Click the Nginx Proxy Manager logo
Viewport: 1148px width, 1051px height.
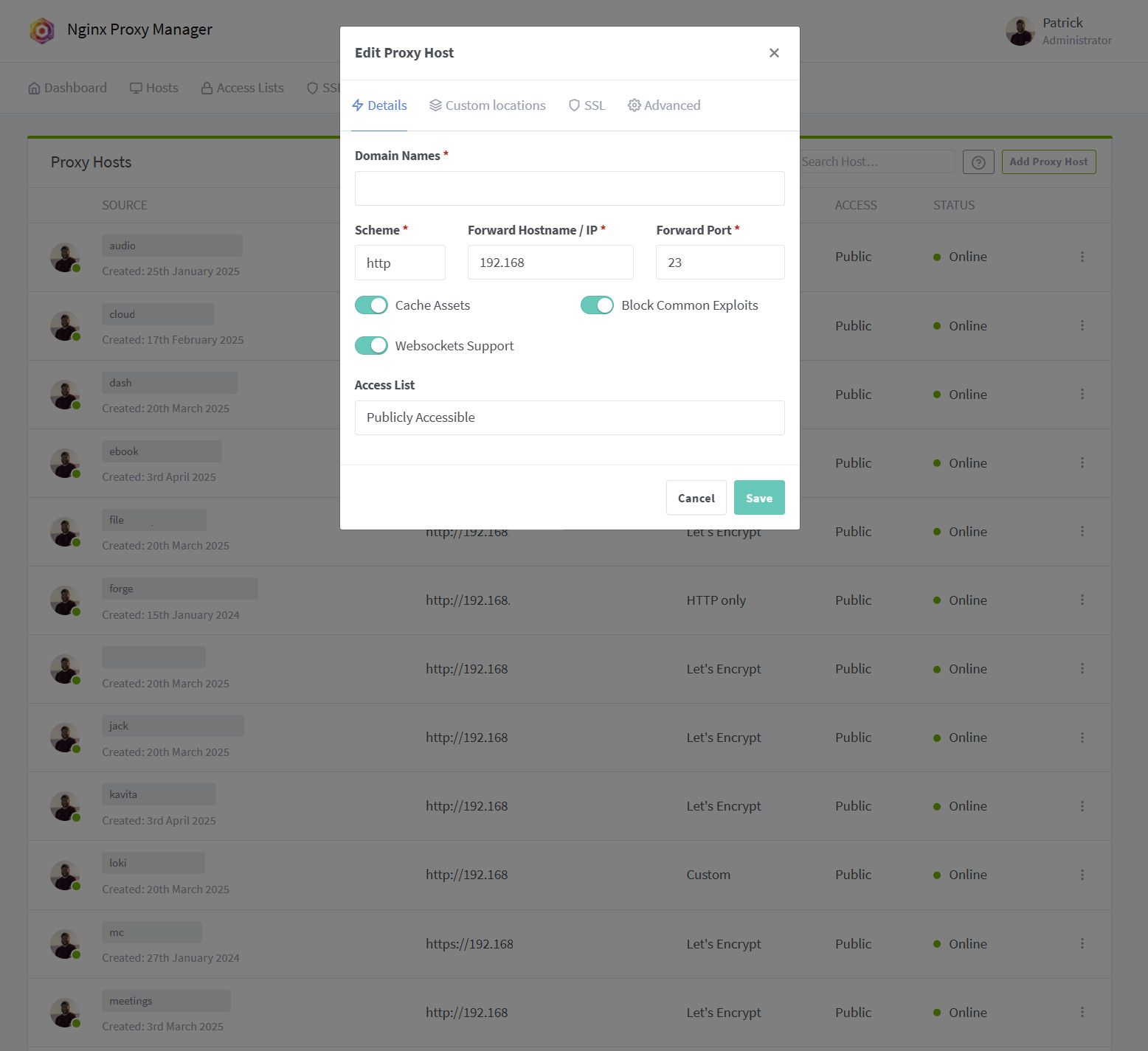click(42, 30)
